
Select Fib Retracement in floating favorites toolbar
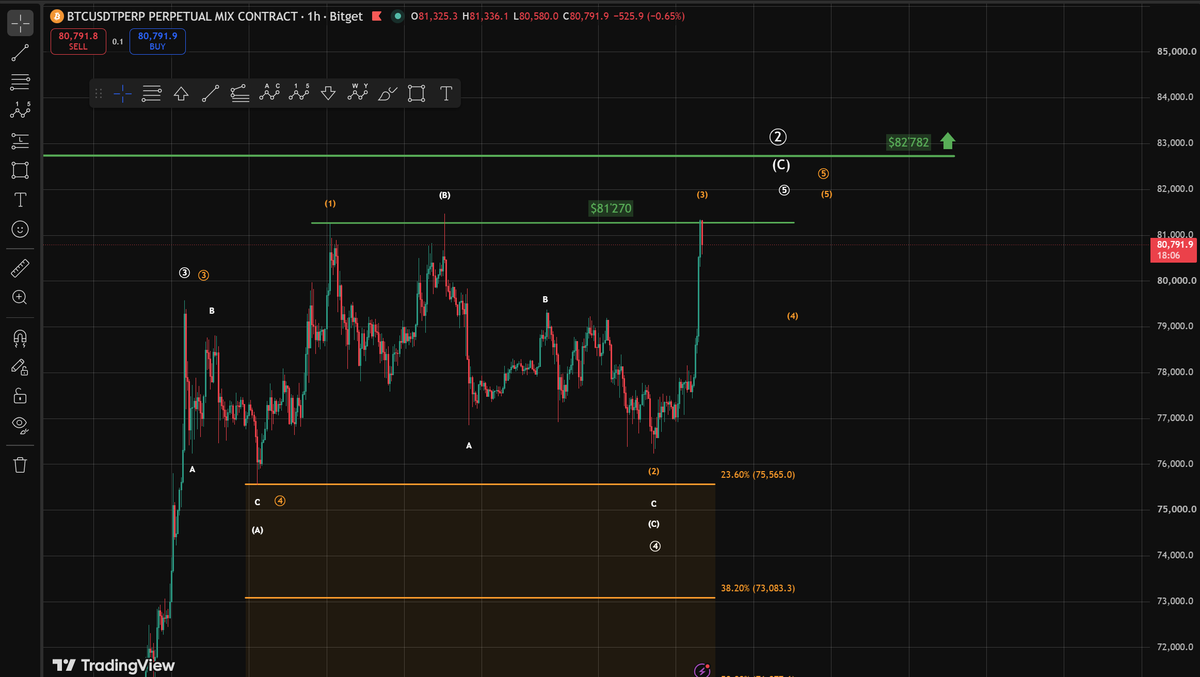[152, 93]
